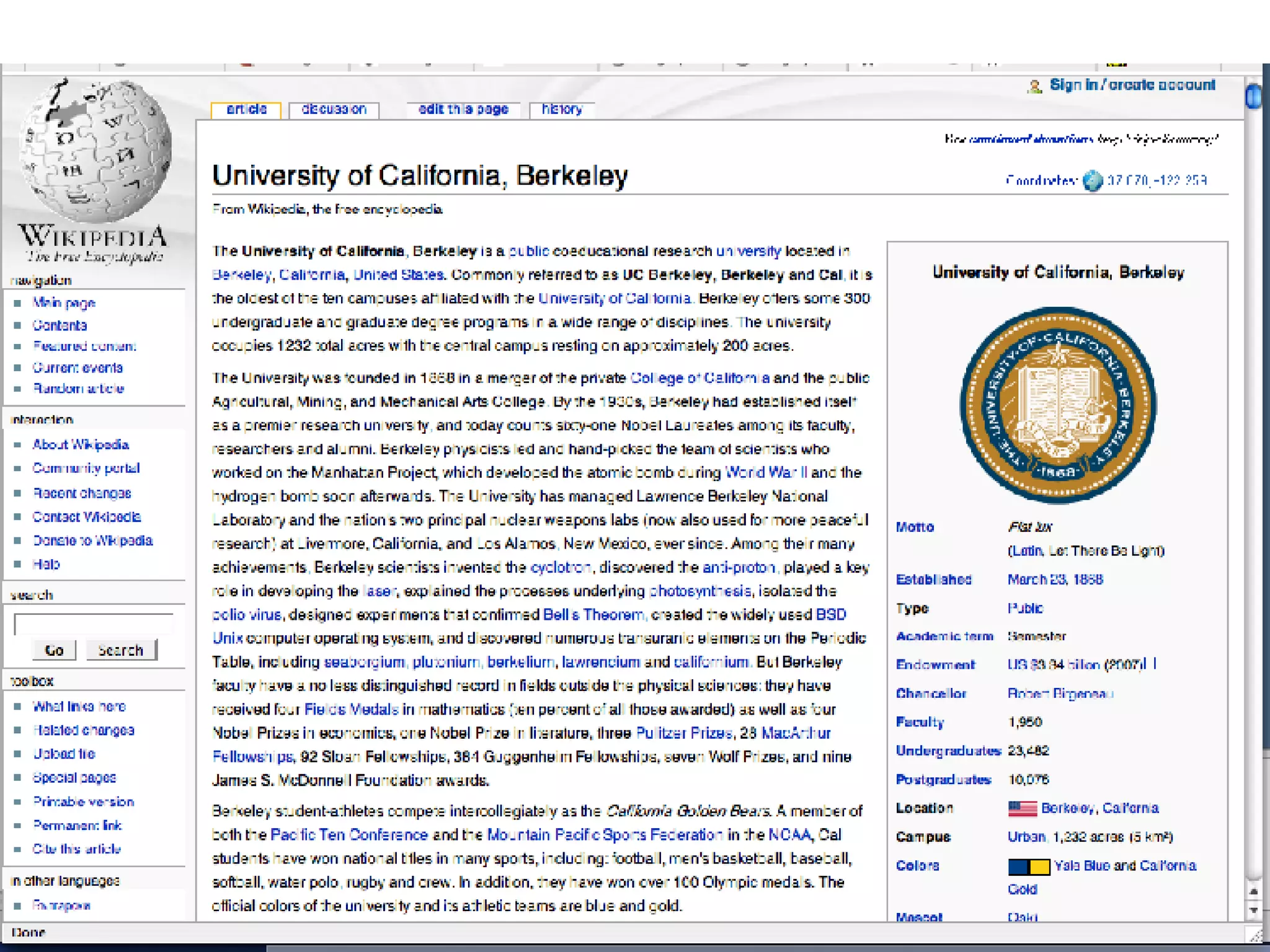Switch to the article tab
1270x952 pixels.
coord(246,110)
